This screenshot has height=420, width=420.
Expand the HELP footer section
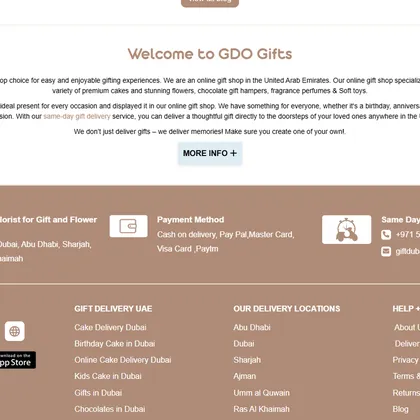pos(406,309)
